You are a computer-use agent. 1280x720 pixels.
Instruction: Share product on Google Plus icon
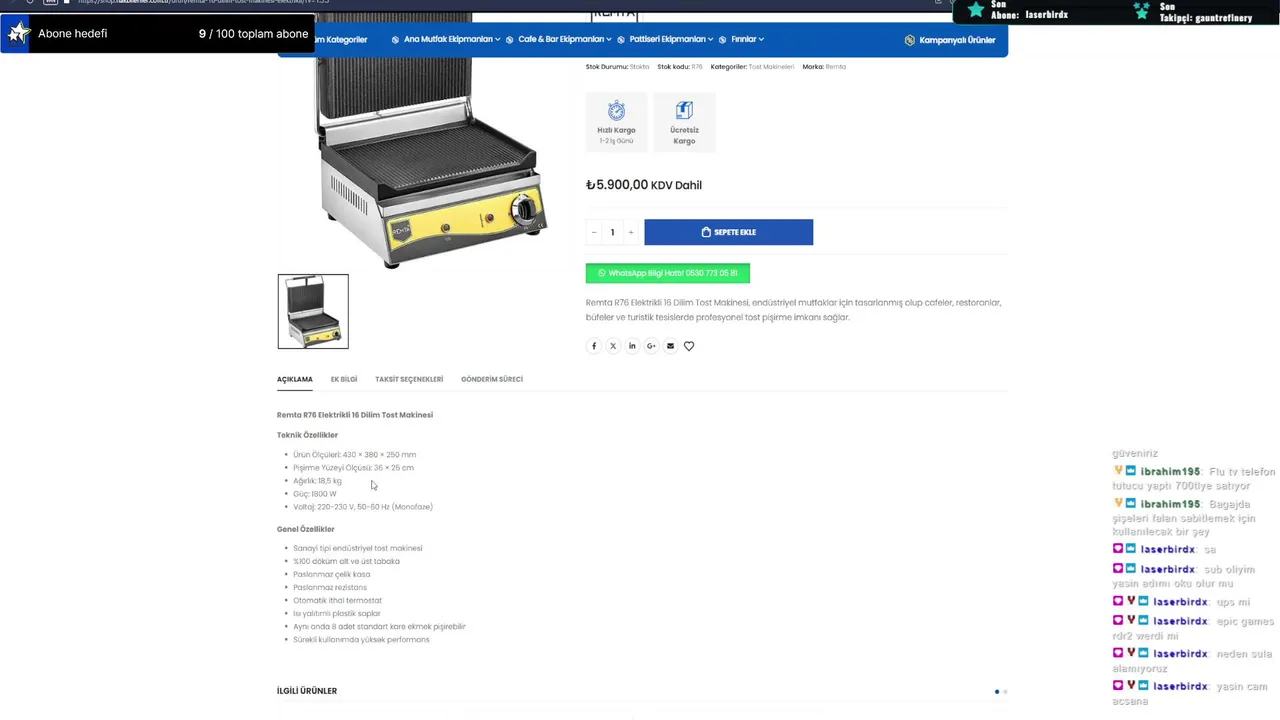[x=651, y=346]
